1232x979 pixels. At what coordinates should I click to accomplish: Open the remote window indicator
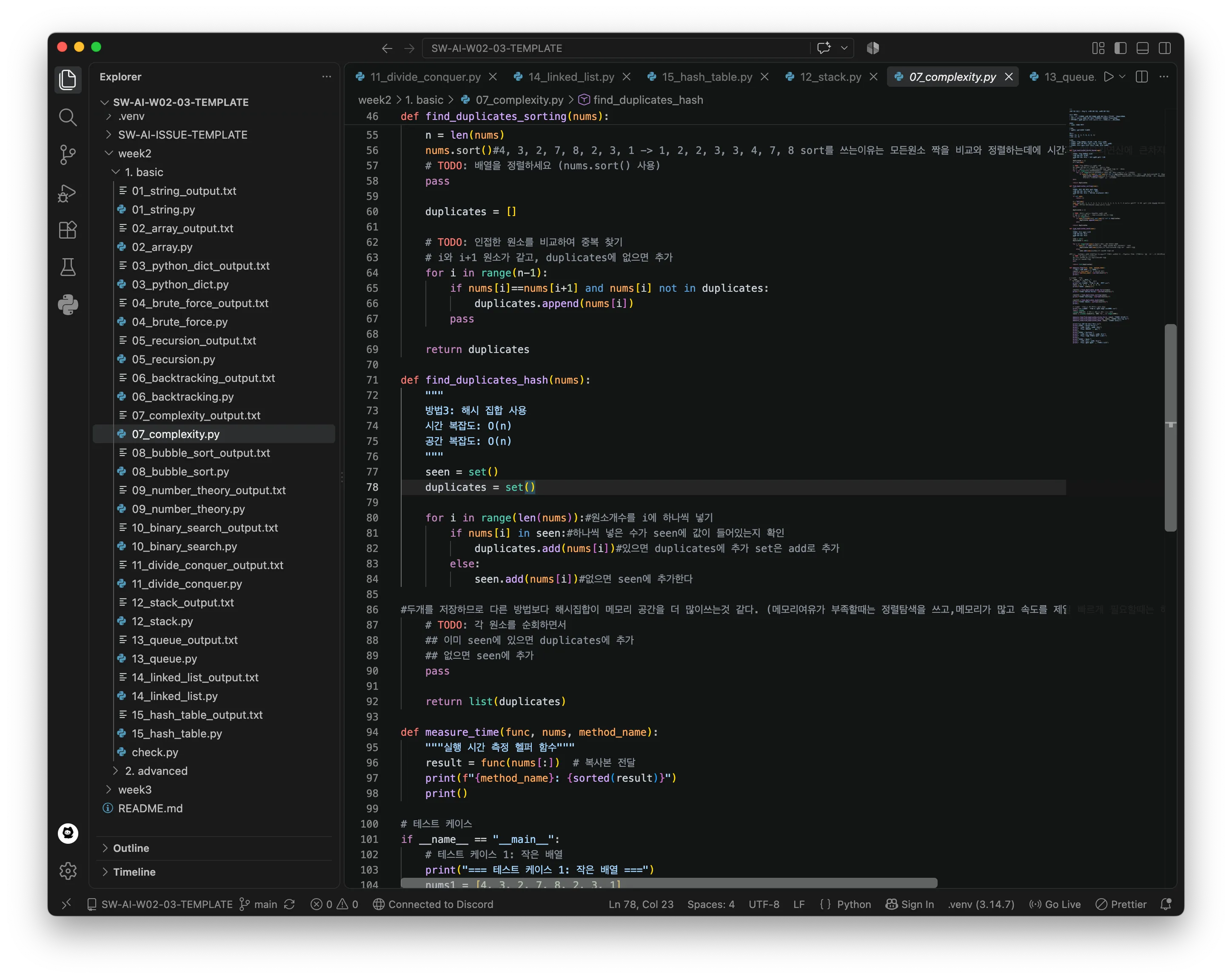pos(66,904)
